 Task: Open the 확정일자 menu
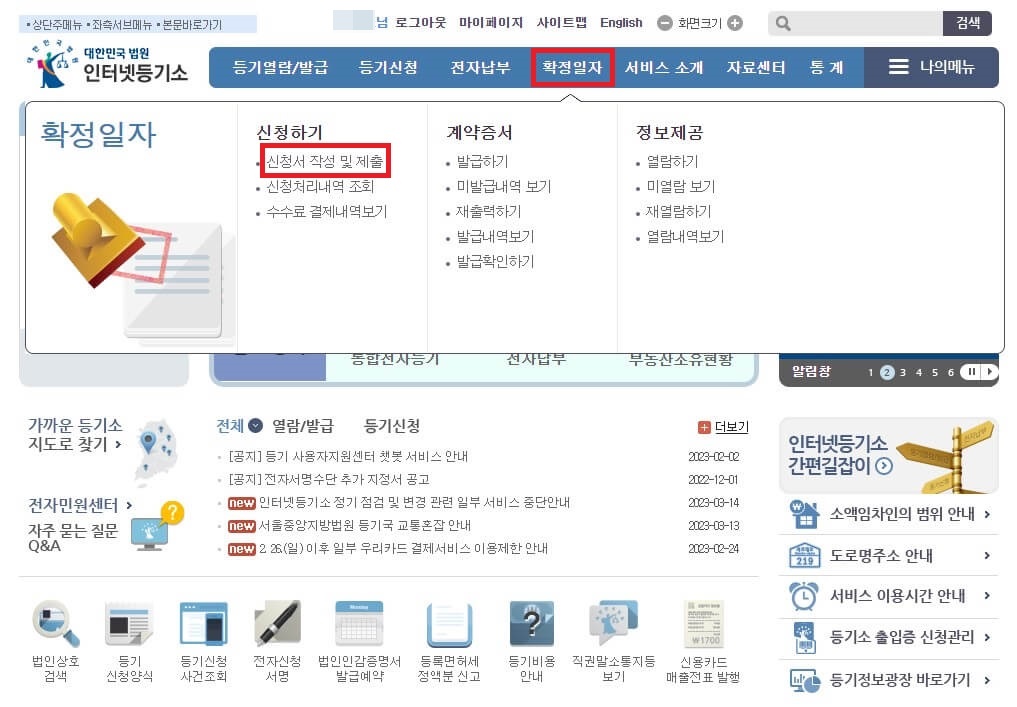[x=571, y=69]
